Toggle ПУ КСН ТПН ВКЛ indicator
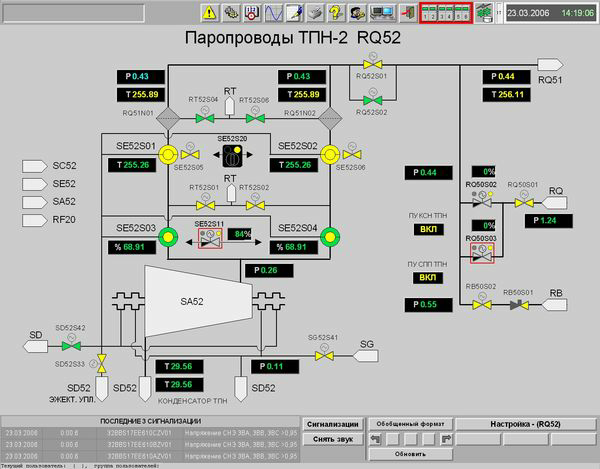 [429, 230]
